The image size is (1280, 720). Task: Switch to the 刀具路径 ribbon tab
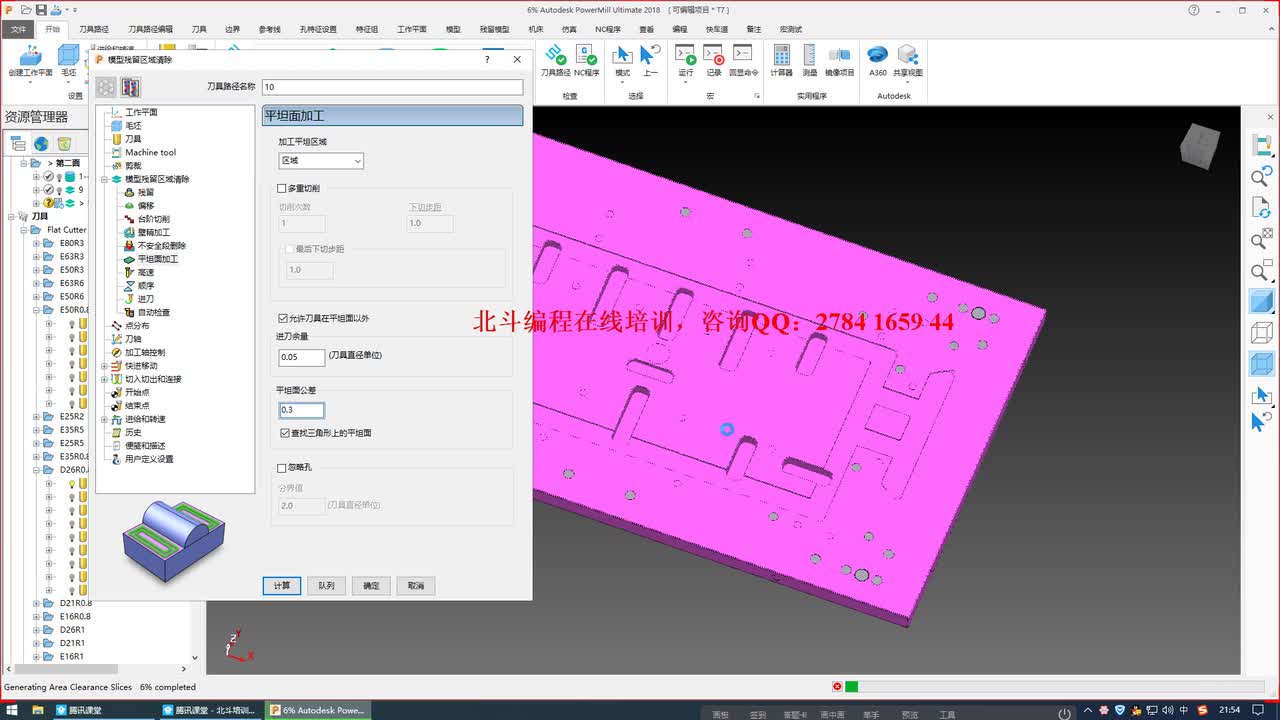(x=94, y=29)
